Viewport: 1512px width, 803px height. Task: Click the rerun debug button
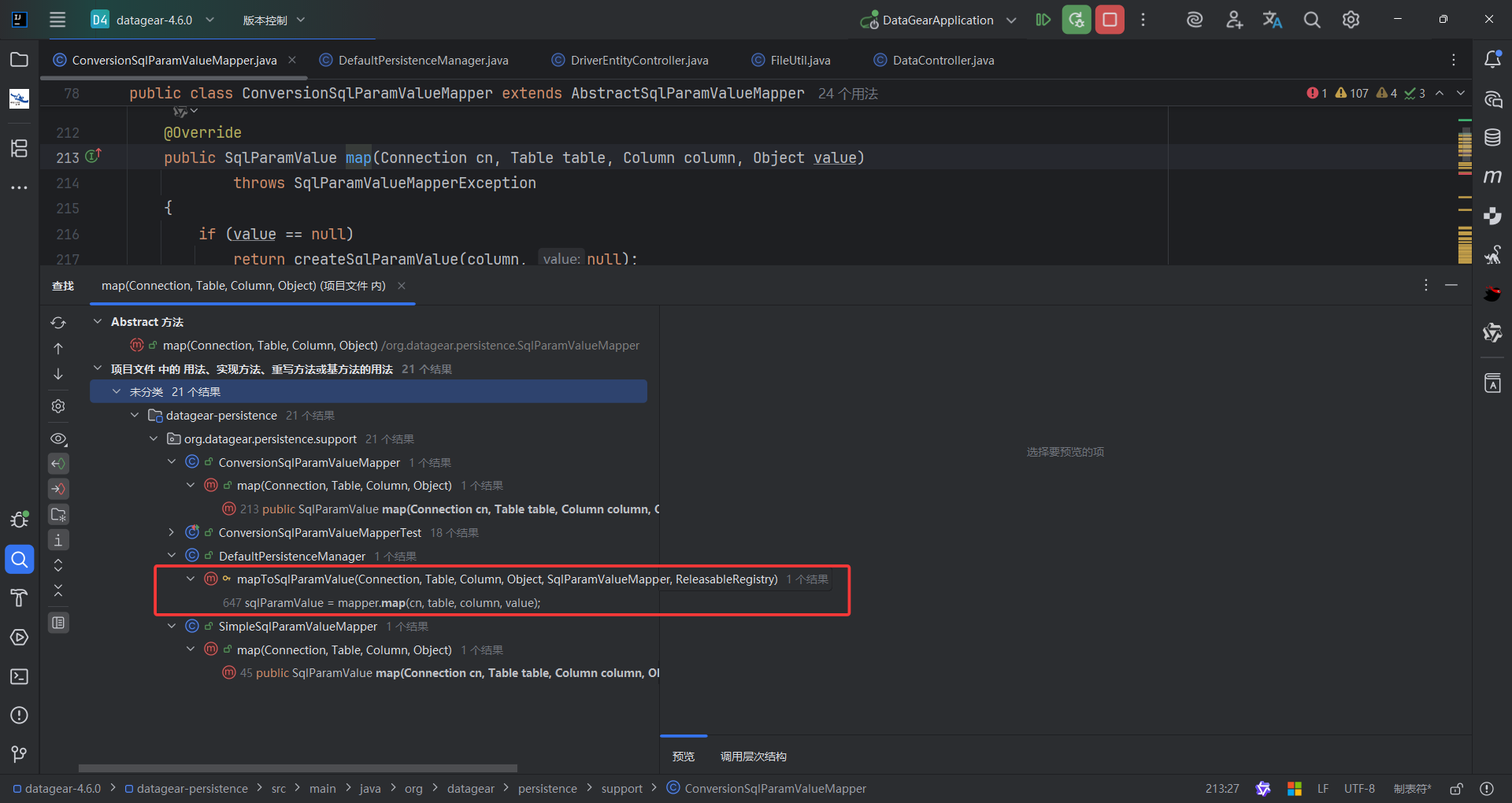(1077, 20)
